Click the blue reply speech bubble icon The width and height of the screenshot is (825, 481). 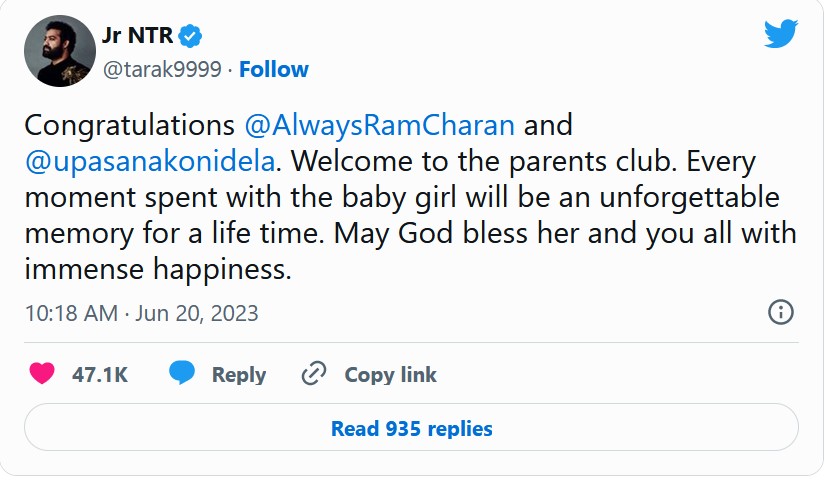click(181, 374)
